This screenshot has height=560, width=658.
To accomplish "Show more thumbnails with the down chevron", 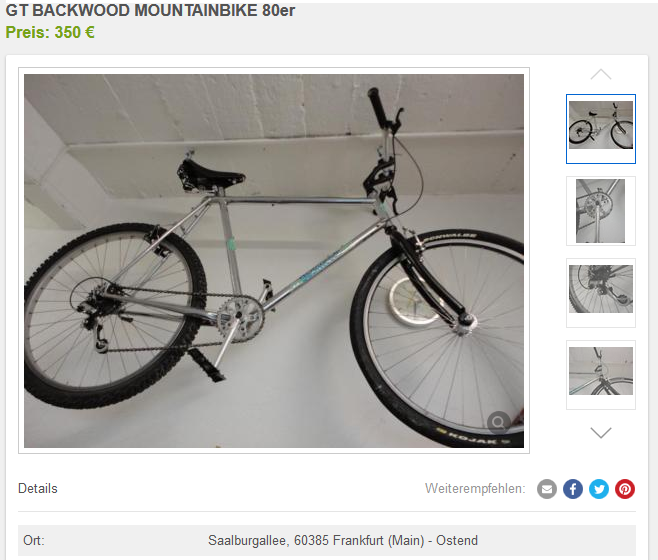I will [x=601, y=433].
